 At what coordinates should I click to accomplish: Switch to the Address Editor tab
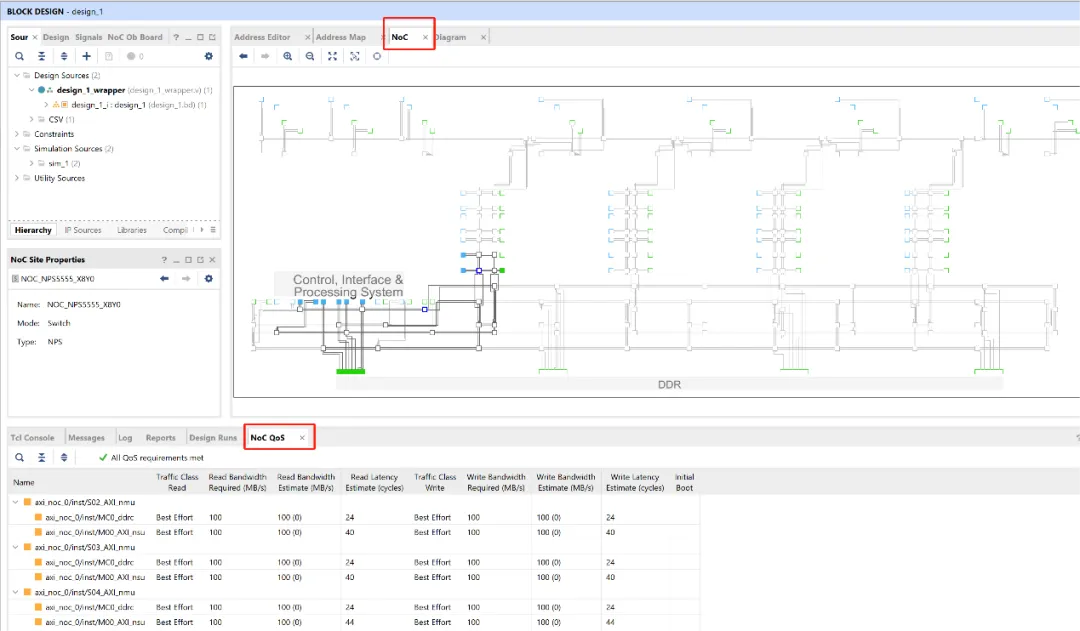click(x=262, y=37)
